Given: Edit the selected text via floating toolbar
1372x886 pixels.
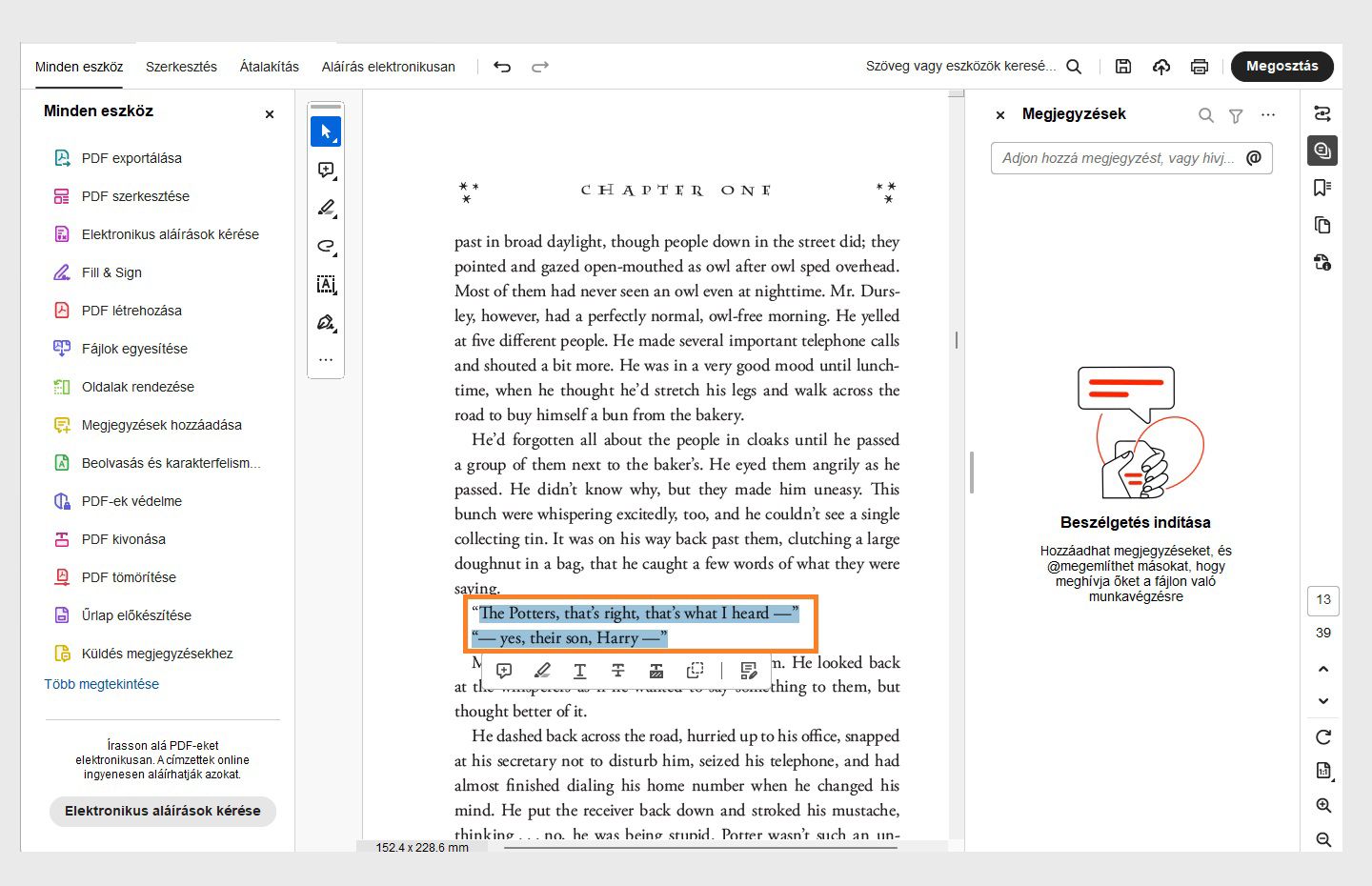Looking at the screenshot, I should (x=748, y=671).
